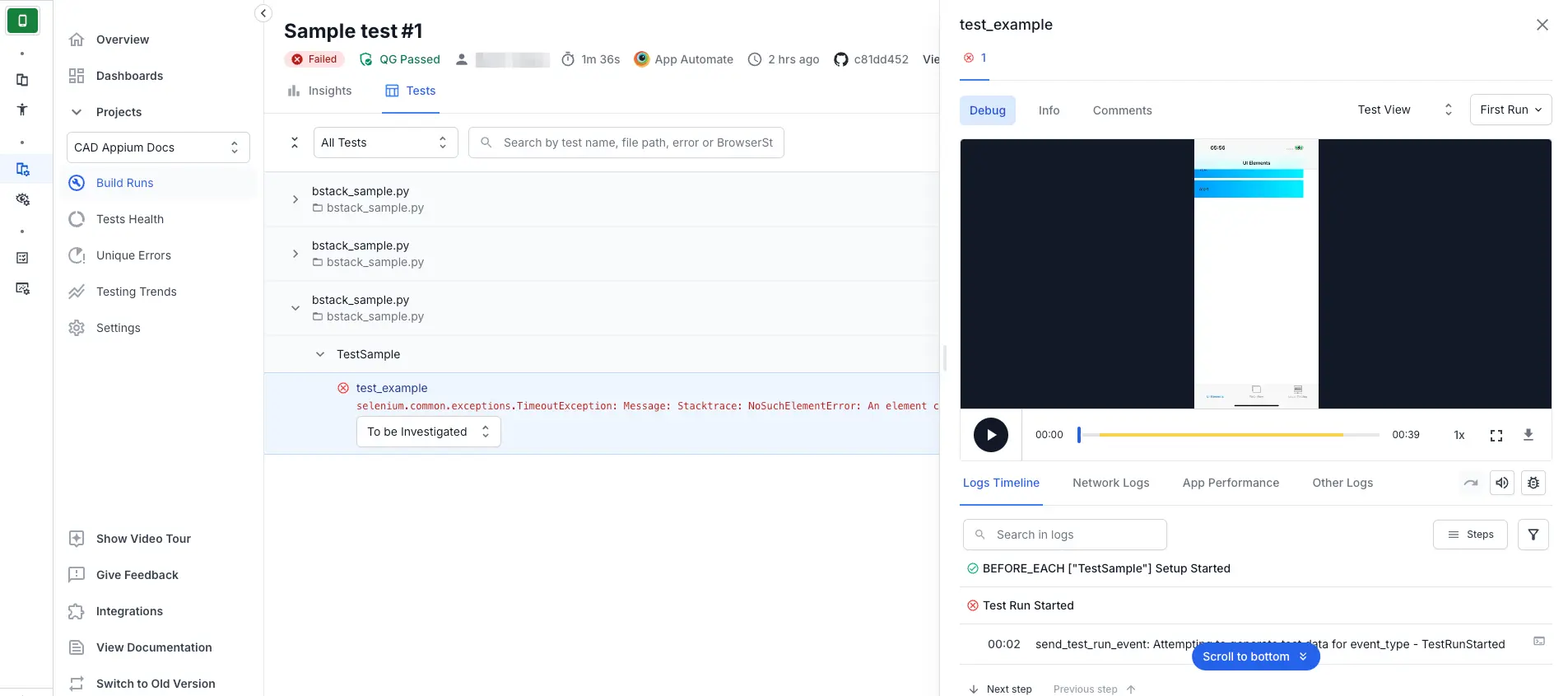Image resolution: width=1568 pixels, height=696 pixels.
Task: Toggle Steps view in logs
Action: click(x=1469, y=535)
